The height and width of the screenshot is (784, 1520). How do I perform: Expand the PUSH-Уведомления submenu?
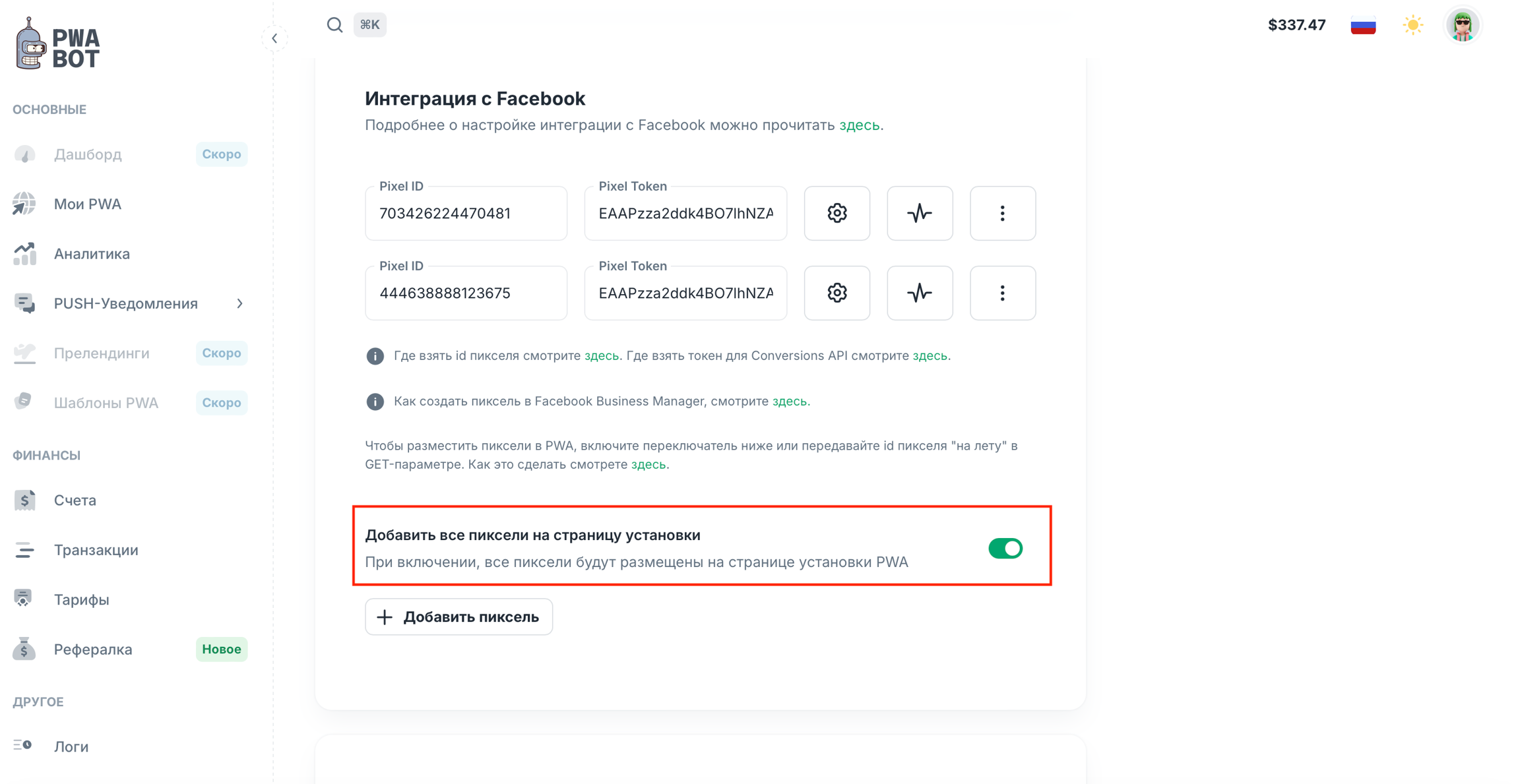click(x=239, y=303)
